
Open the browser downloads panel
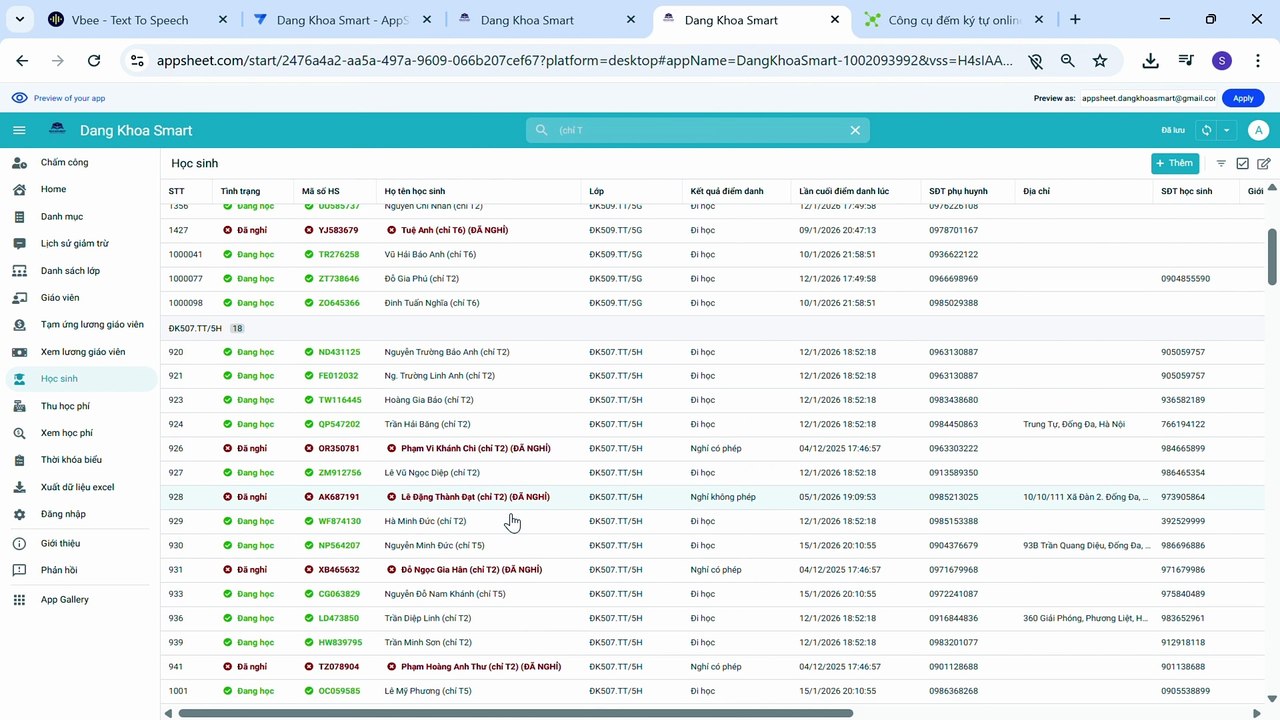pos(1151,61)
